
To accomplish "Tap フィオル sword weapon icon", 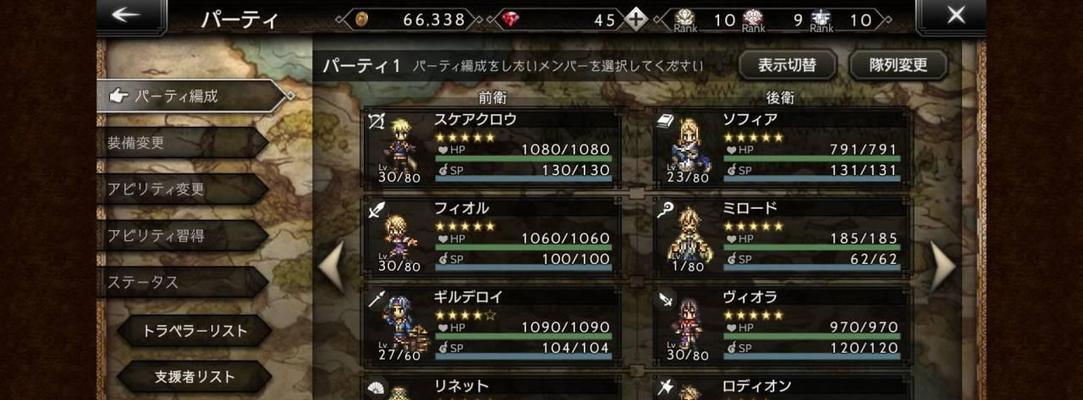I will (377, 209).
